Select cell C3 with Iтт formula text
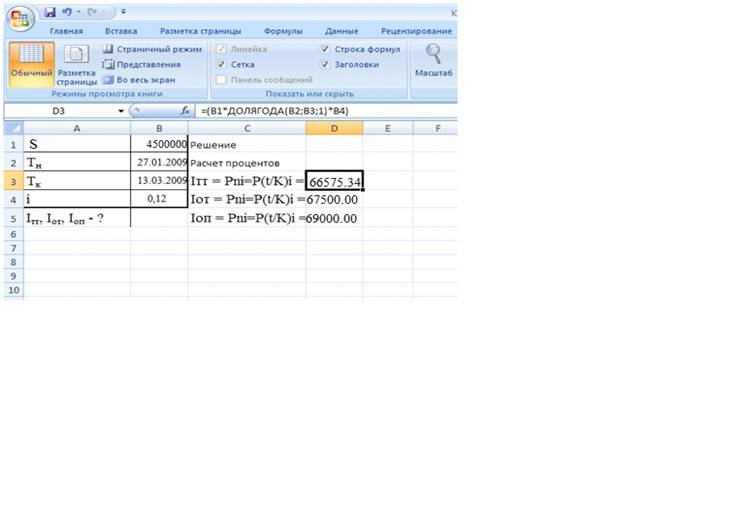The image size is (745, 528). click(x=247, y=181)
